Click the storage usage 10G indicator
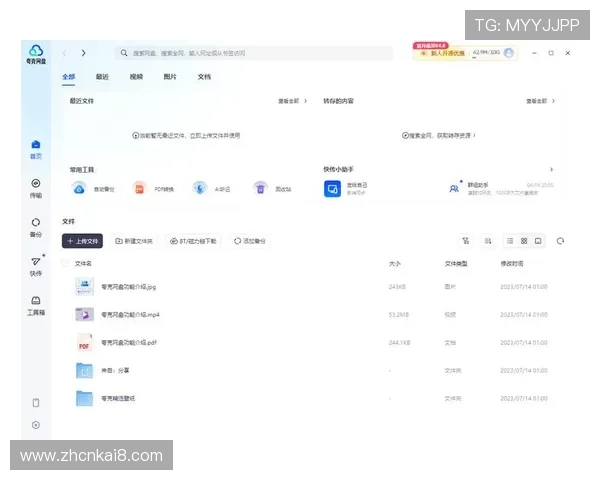This screenshot has height=480, width=600. pos(486,52)
